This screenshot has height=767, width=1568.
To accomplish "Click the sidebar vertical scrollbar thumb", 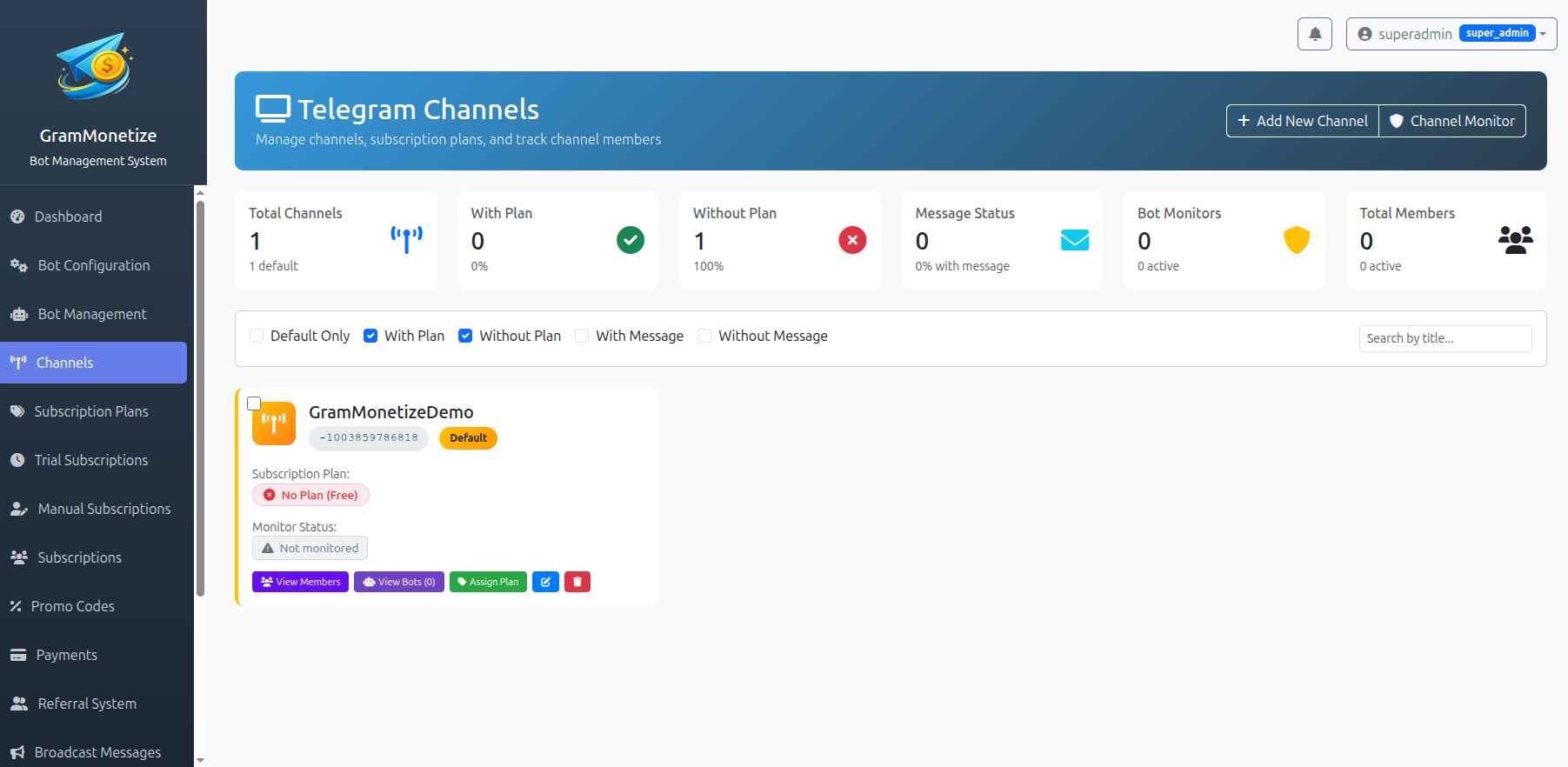I will click(x=200, y=398).
